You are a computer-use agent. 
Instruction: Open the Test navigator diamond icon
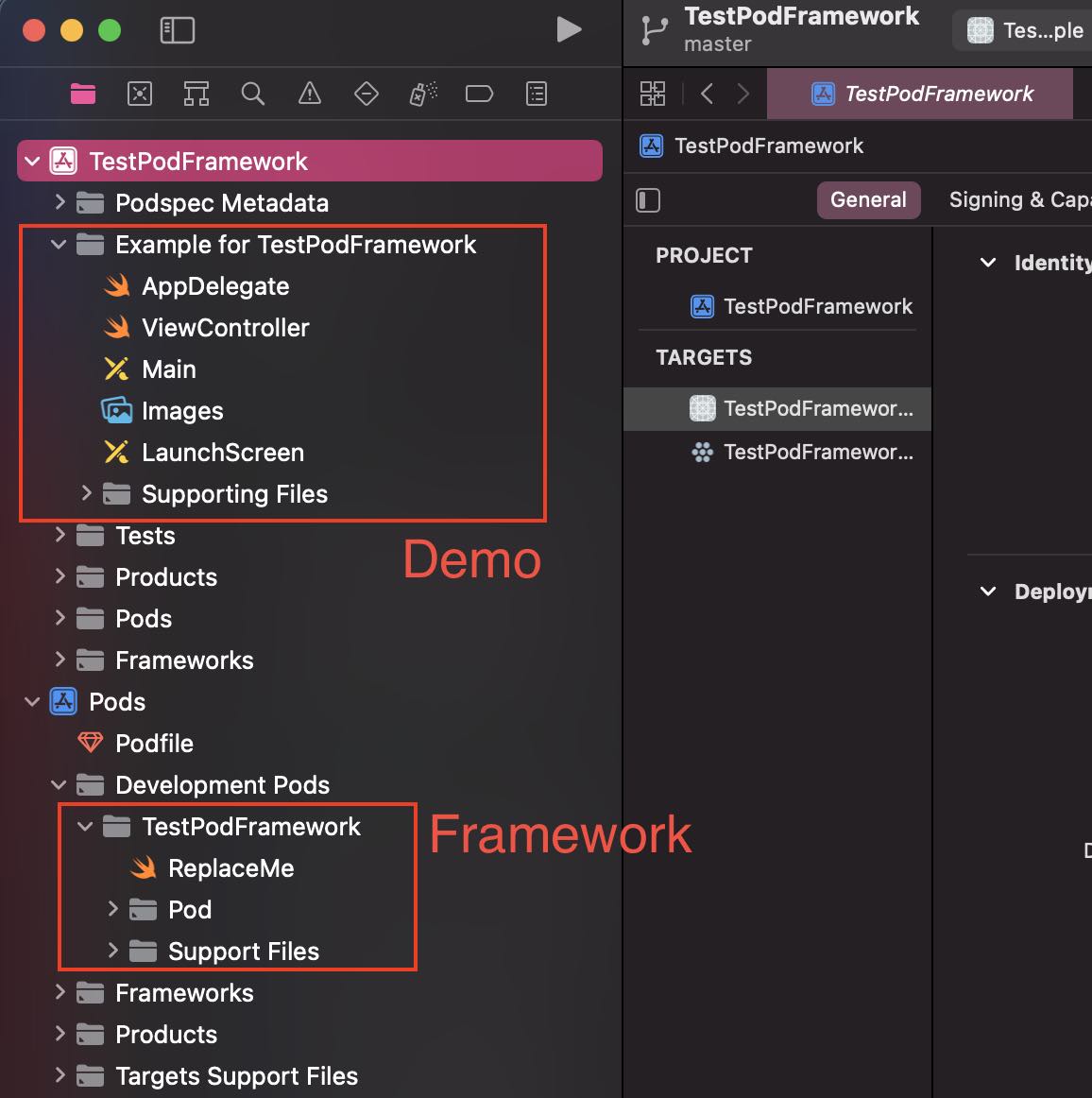366,94
